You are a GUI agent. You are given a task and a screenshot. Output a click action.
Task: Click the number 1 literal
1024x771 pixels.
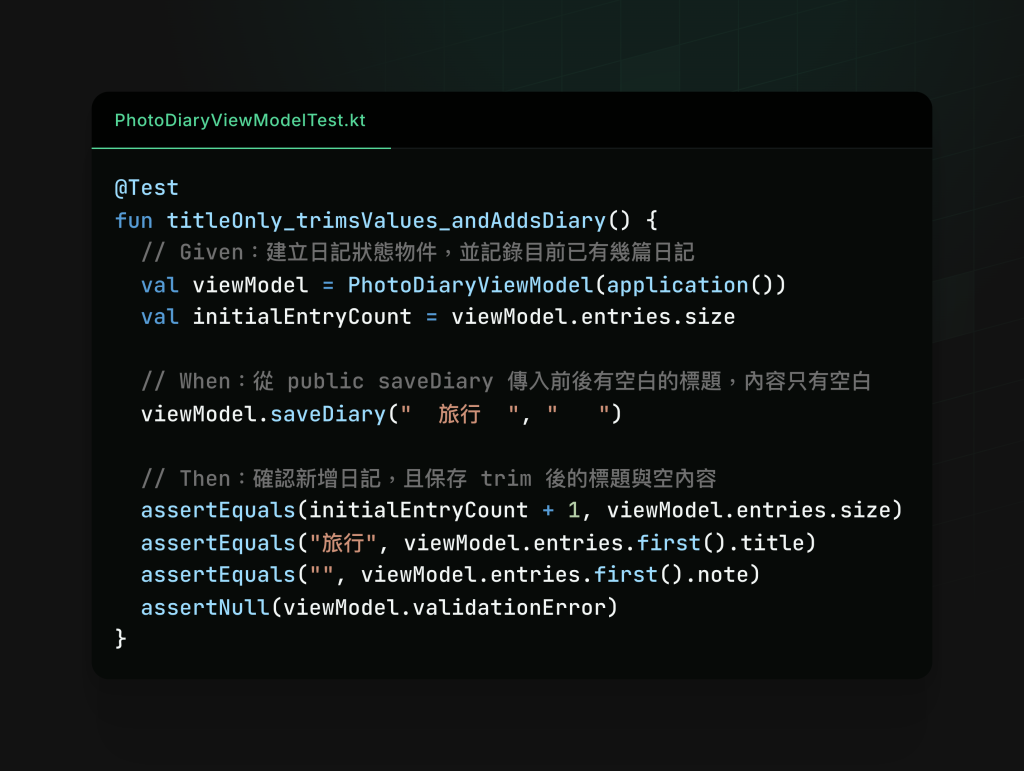(573, 511)
